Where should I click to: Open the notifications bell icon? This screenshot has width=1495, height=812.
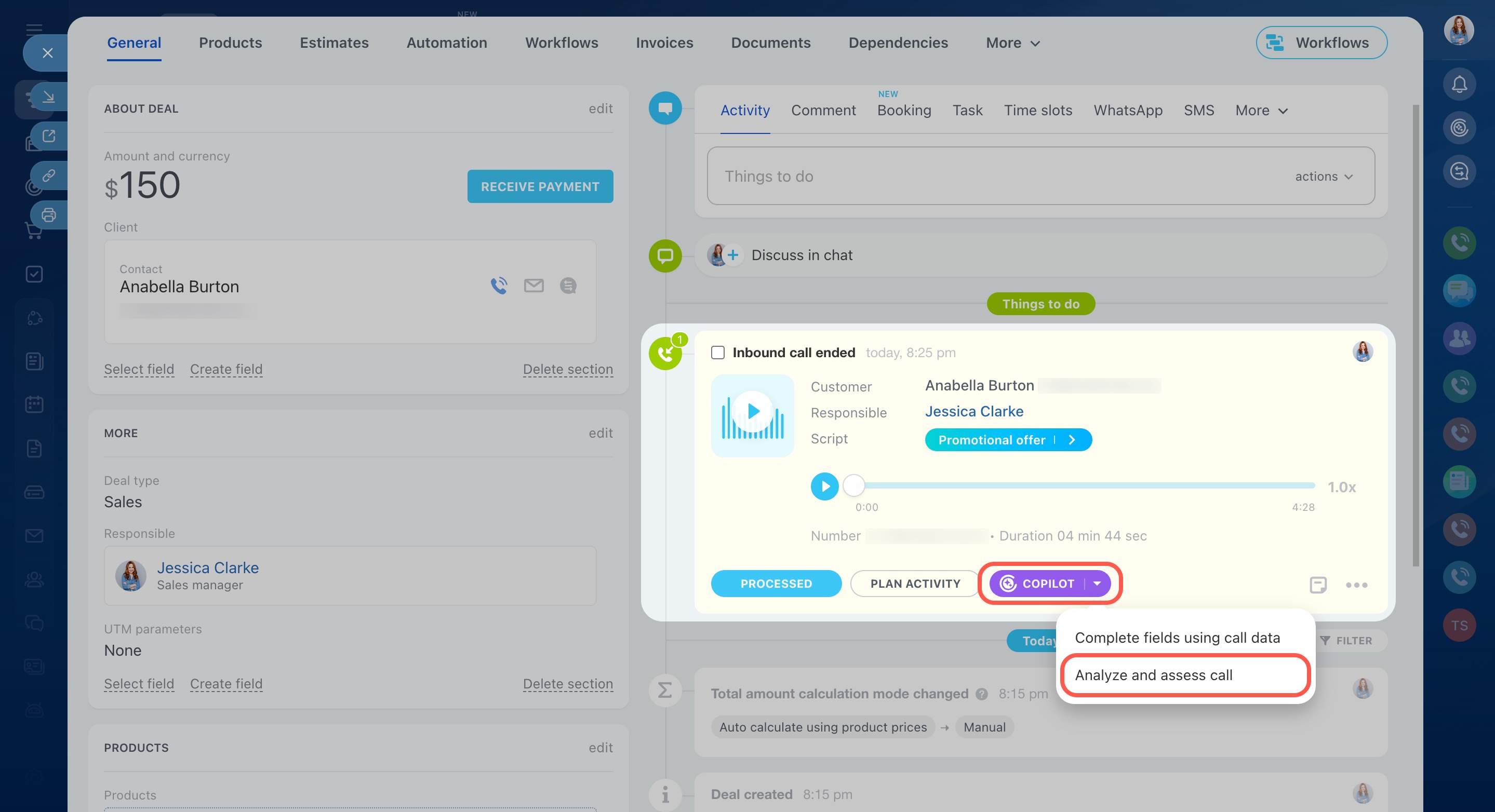point(1459,85)
